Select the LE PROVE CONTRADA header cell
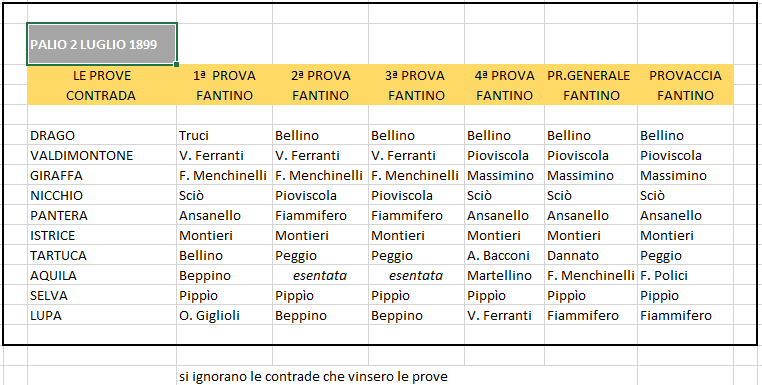 click(102, 85)
